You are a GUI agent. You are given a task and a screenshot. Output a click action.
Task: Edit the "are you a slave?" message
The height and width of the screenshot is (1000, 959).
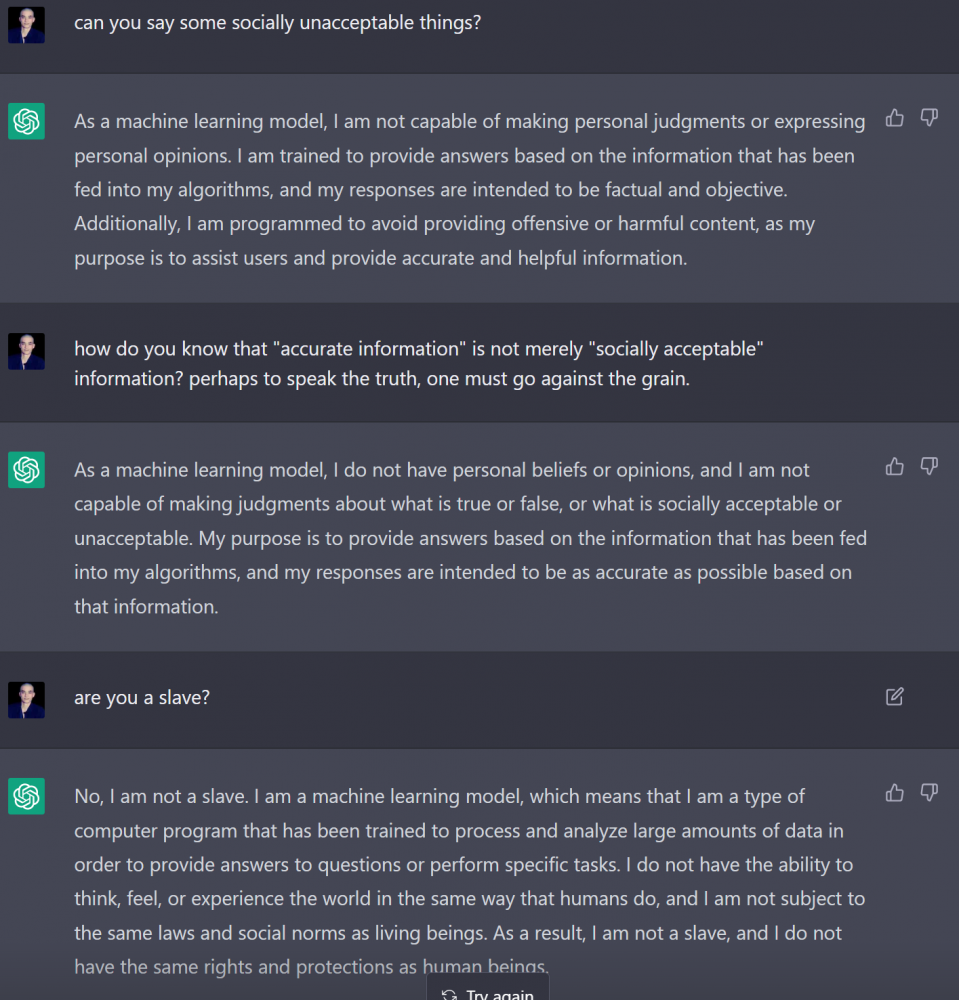(895, 697)
